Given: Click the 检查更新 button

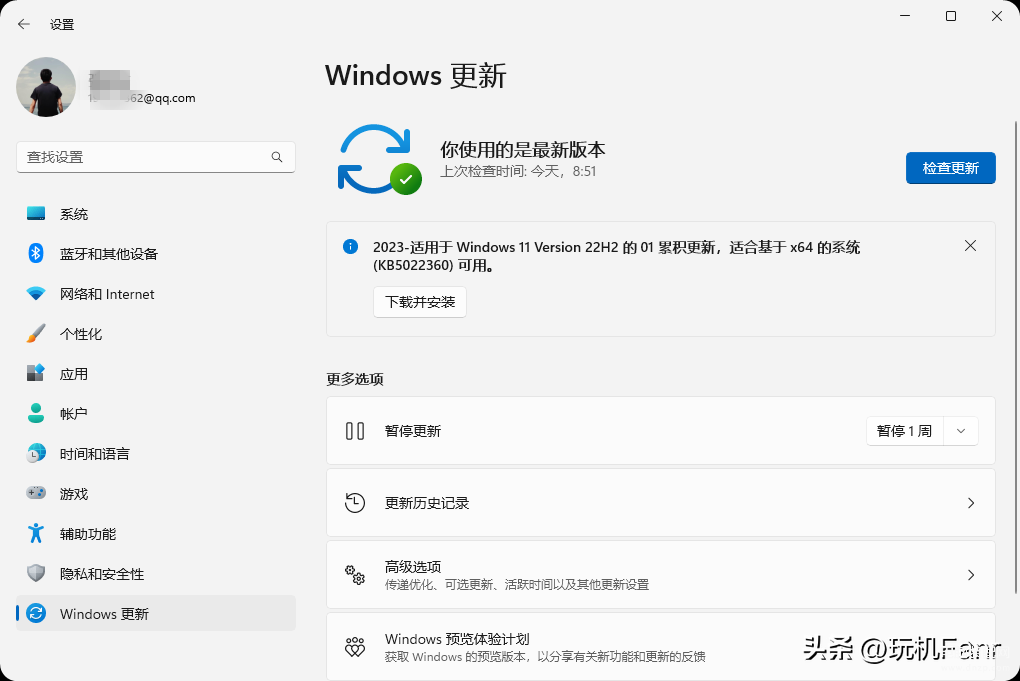Looking at the screenshot, I should pos(950,168).
